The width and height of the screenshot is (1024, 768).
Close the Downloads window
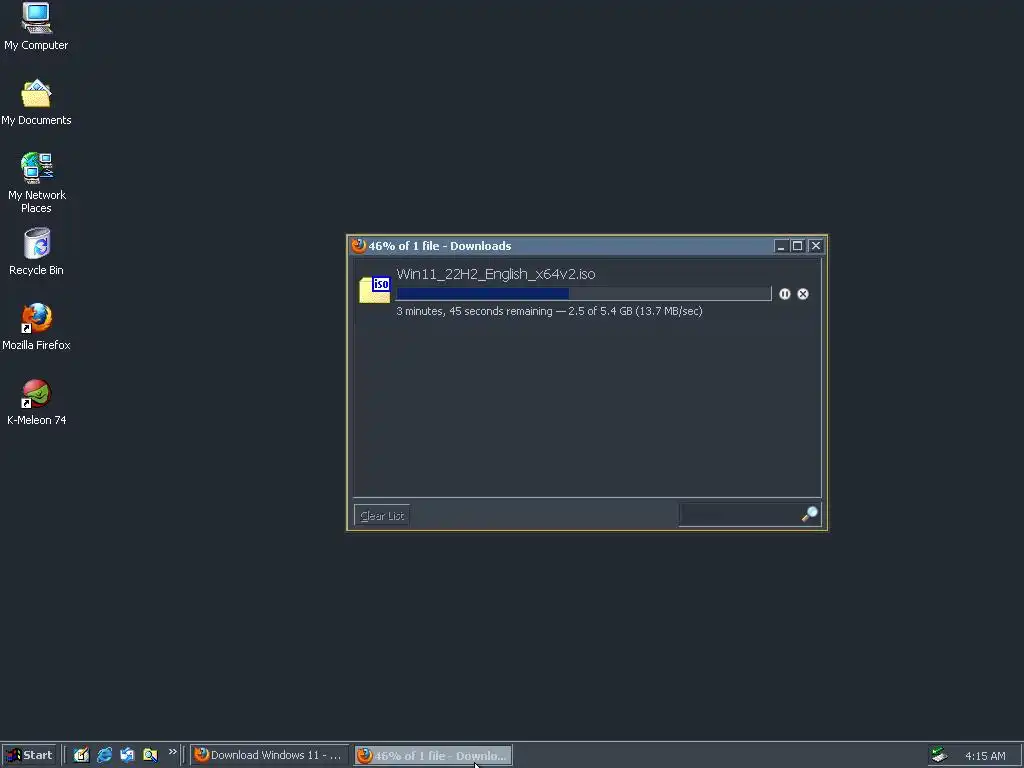[816, 246]
